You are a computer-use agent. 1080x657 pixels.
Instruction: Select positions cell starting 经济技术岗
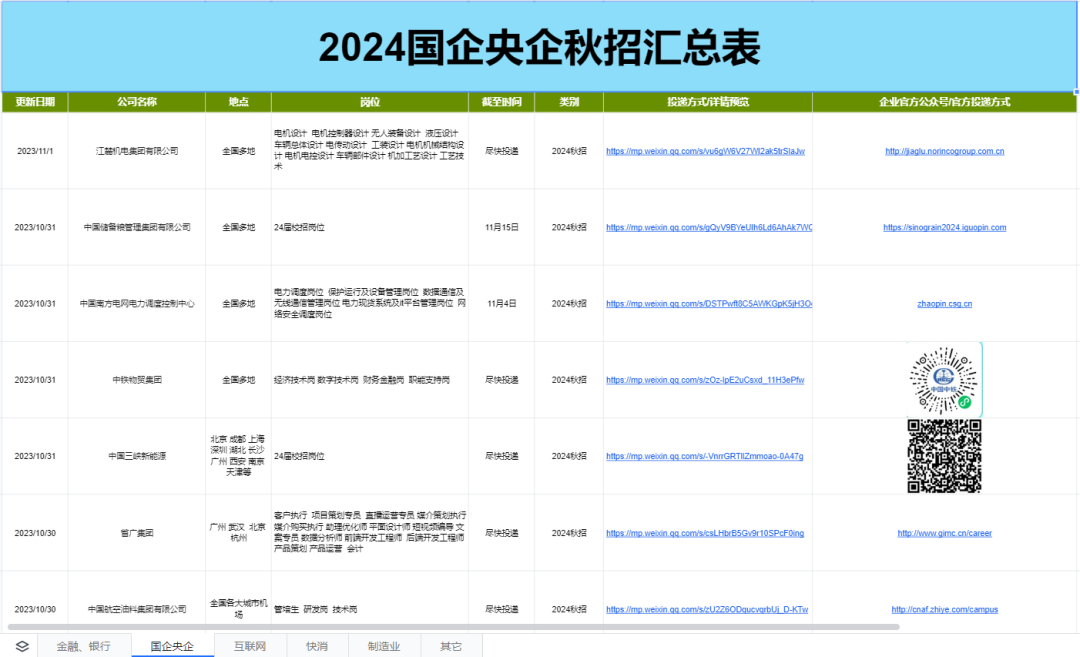click(370, 380)
